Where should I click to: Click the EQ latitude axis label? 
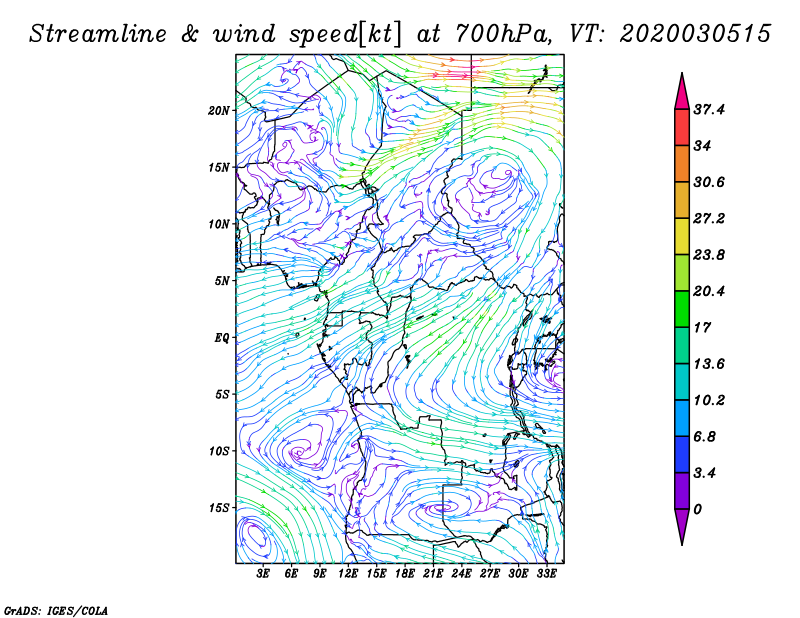point(222,338)
